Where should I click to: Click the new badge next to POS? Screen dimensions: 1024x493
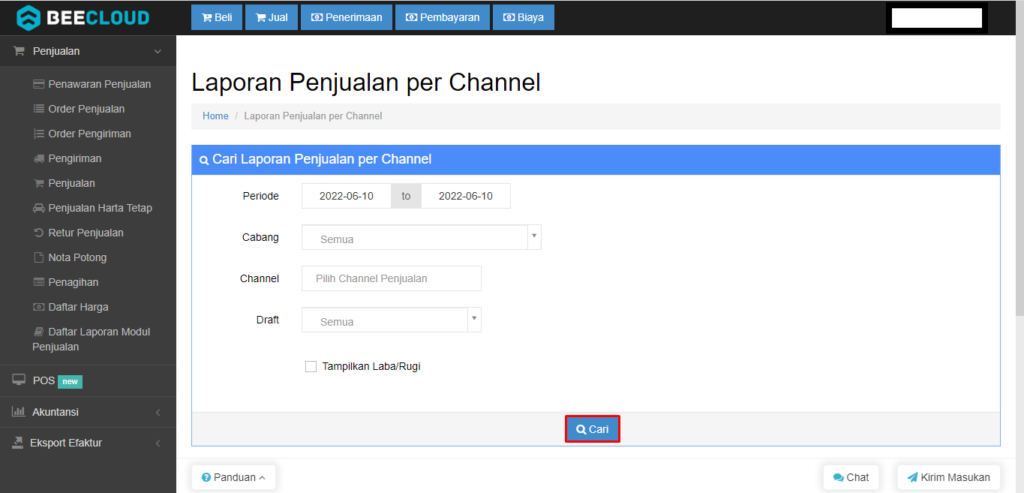pyautogui.click(x=70, y=381)
